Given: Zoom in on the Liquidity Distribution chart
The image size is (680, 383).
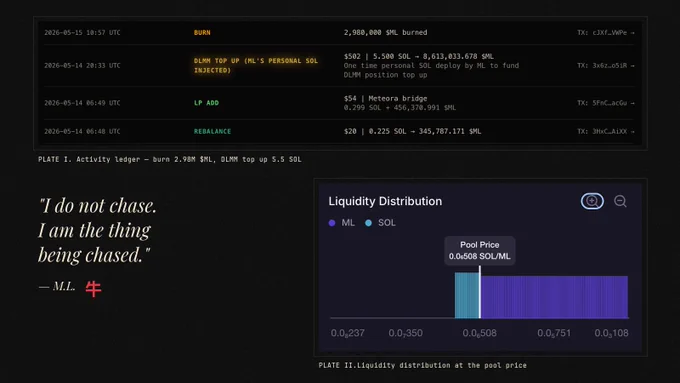Looking at the screenshot, I should (x=592, y=201).
